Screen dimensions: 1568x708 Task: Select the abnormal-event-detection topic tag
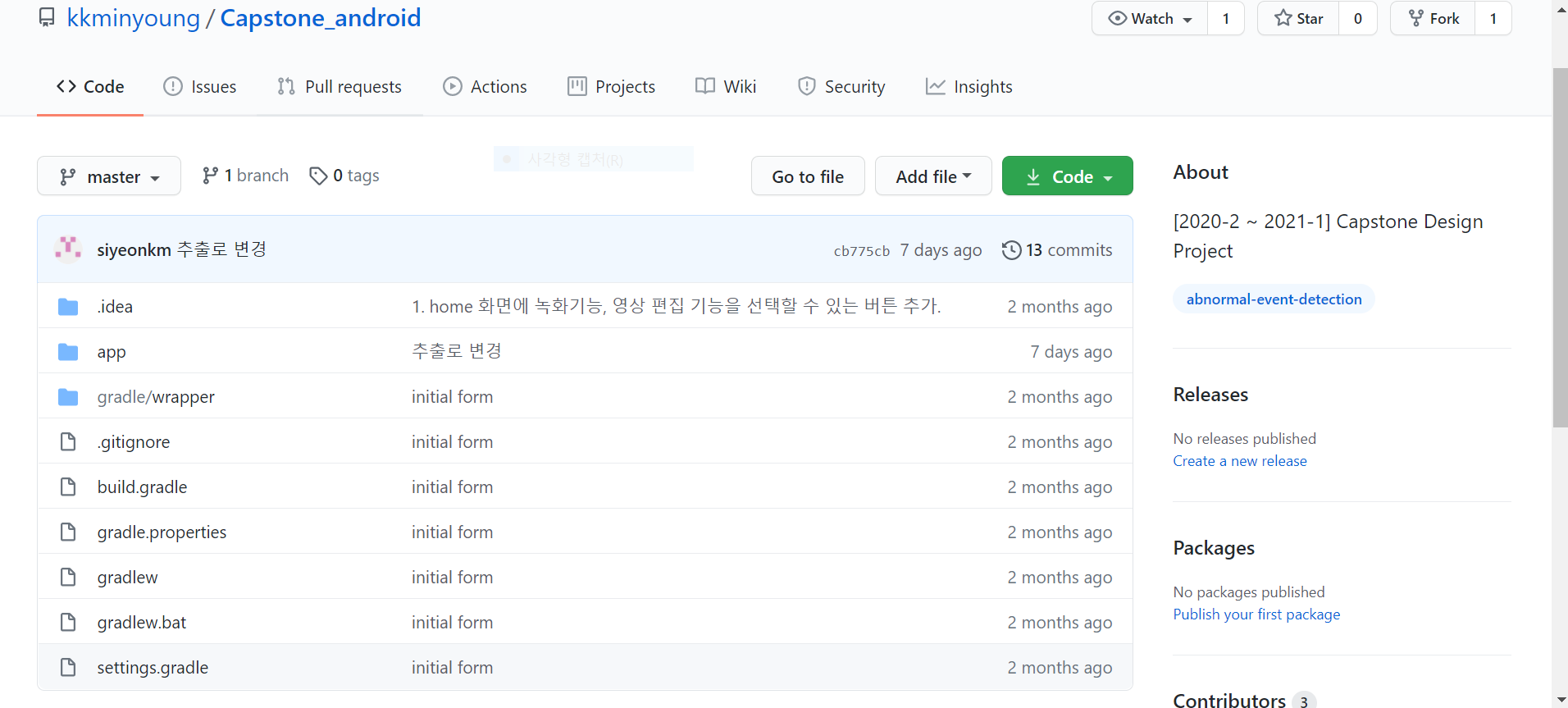coord(1274,299)
